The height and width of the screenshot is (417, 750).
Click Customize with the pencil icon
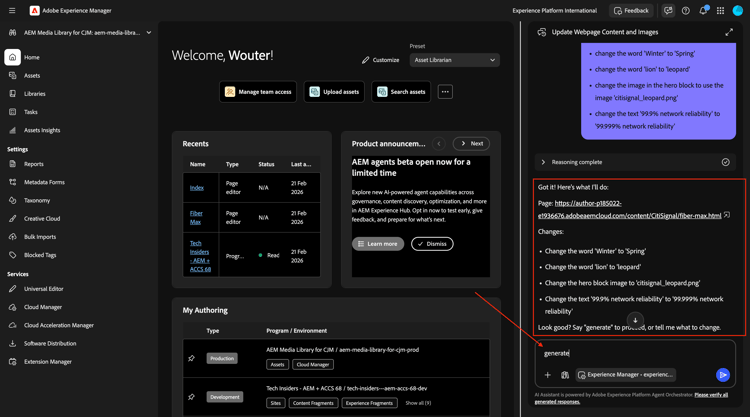pyautogui.click(x=381, y=60)
